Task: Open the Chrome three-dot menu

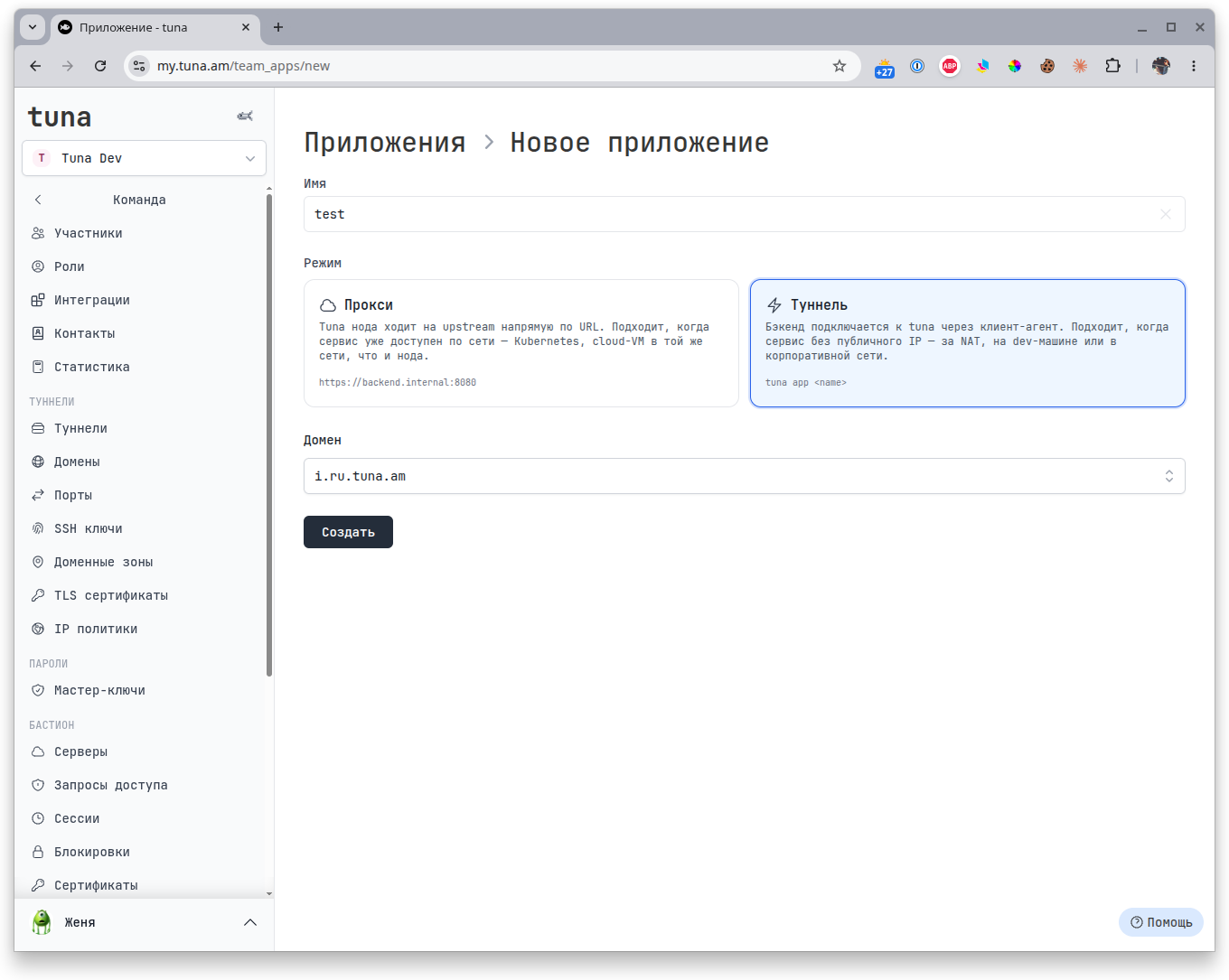Action: 1194,66
